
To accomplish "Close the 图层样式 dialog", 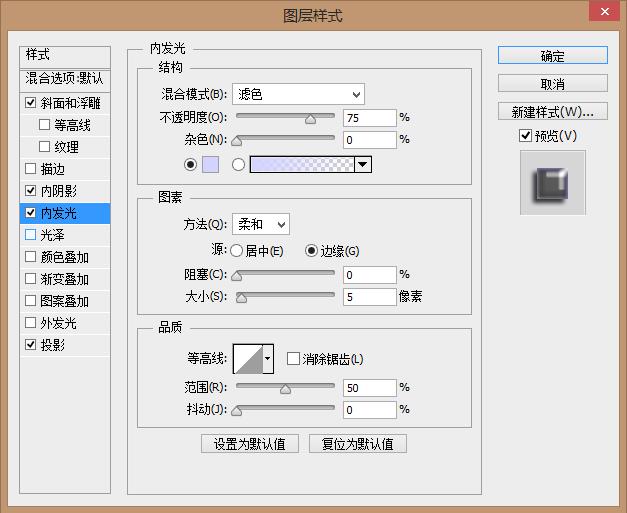I will click(605, 11).
